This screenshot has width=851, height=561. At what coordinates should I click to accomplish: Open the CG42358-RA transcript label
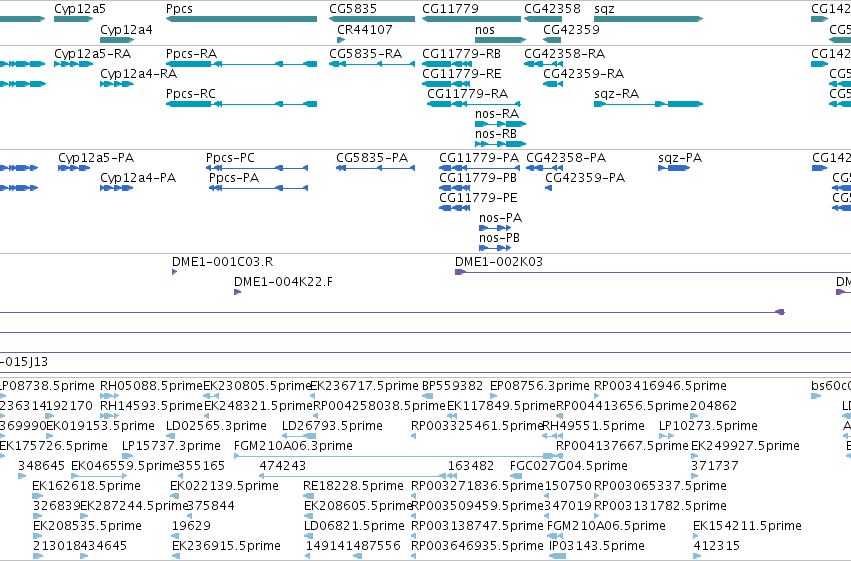click(x=564, y=54)
